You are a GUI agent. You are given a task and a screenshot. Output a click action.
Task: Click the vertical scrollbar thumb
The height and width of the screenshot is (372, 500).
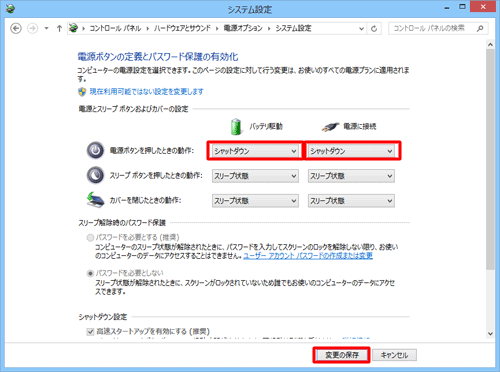tap(490, 159)
